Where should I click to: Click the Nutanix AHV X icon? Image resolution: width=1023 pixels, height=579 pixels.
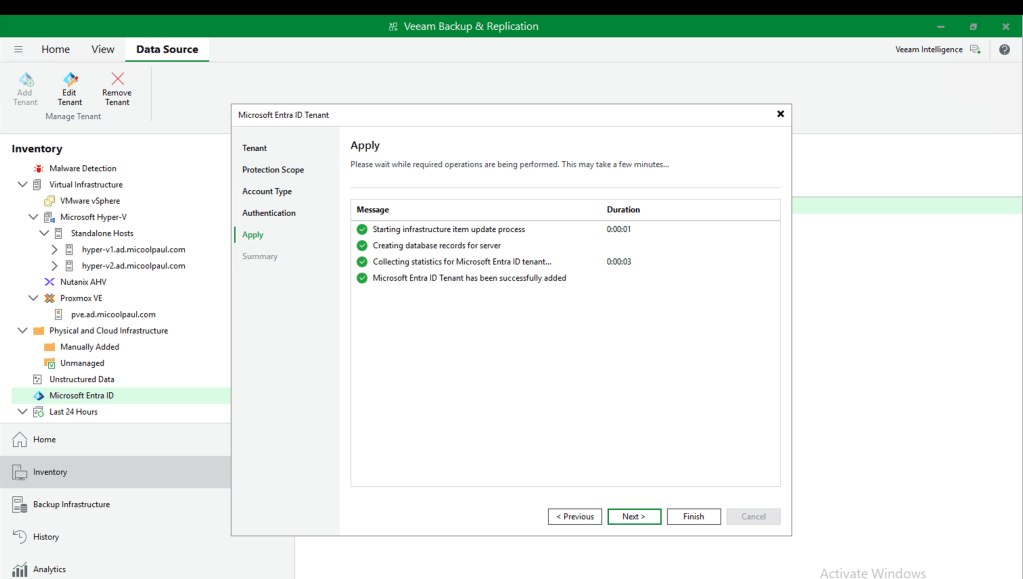click(x=49, y=282)
